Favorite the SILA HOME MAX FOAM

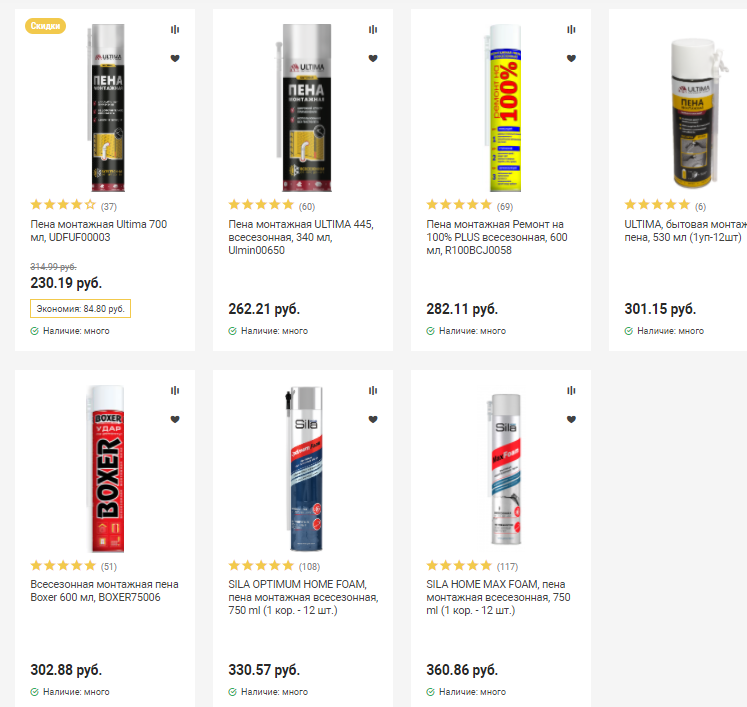[x=571, y=419]
